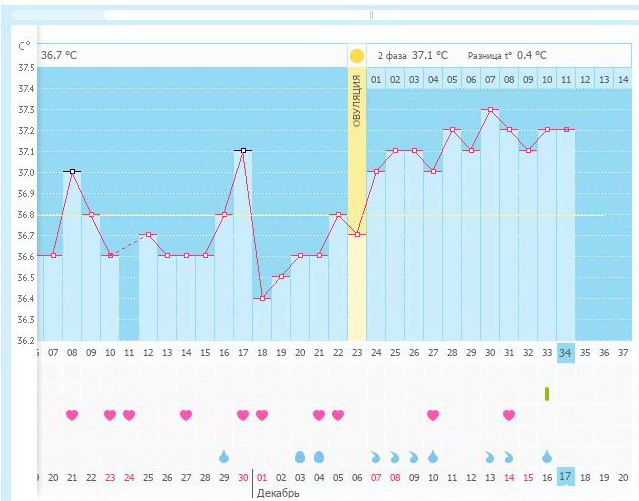
Task: Click the '2 фаза 37.1 °C' label
Action: [x=413, y=56]
